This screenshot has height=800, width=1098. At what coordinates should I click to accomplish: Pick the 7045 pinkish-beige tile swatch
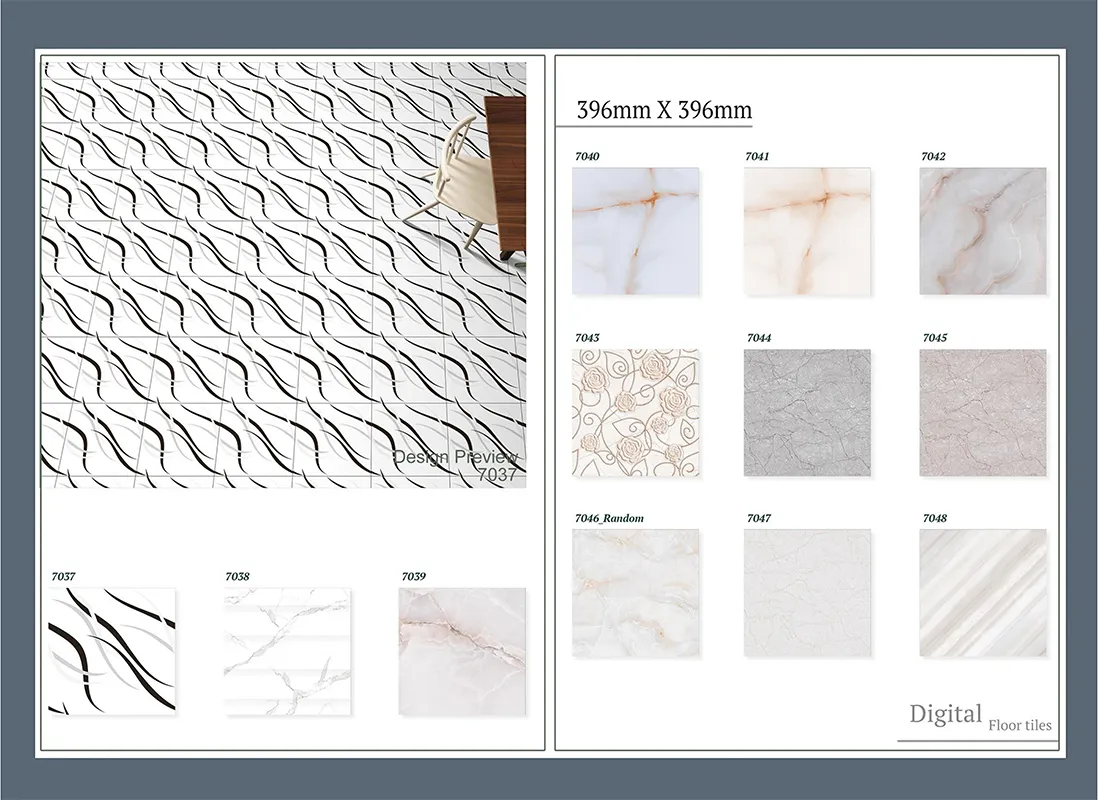click(983, 412)
